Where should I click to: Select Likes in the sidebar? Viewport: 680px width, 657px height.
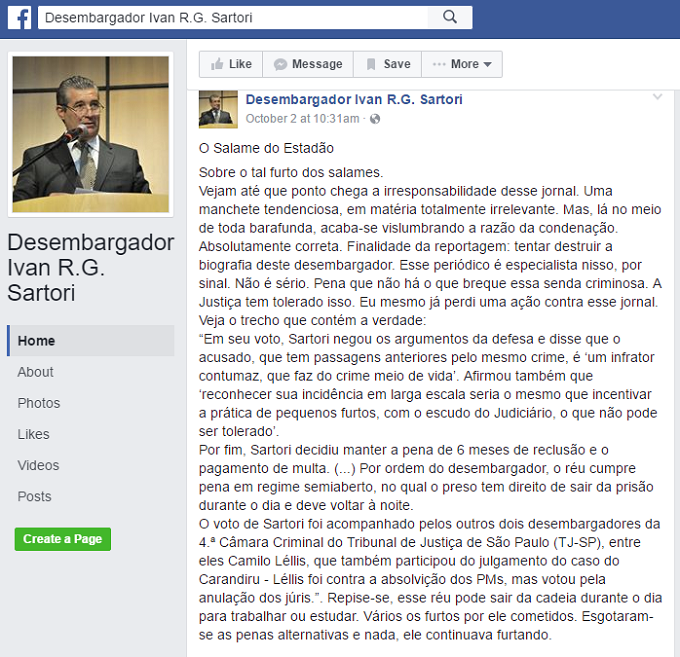coord(33,434)
